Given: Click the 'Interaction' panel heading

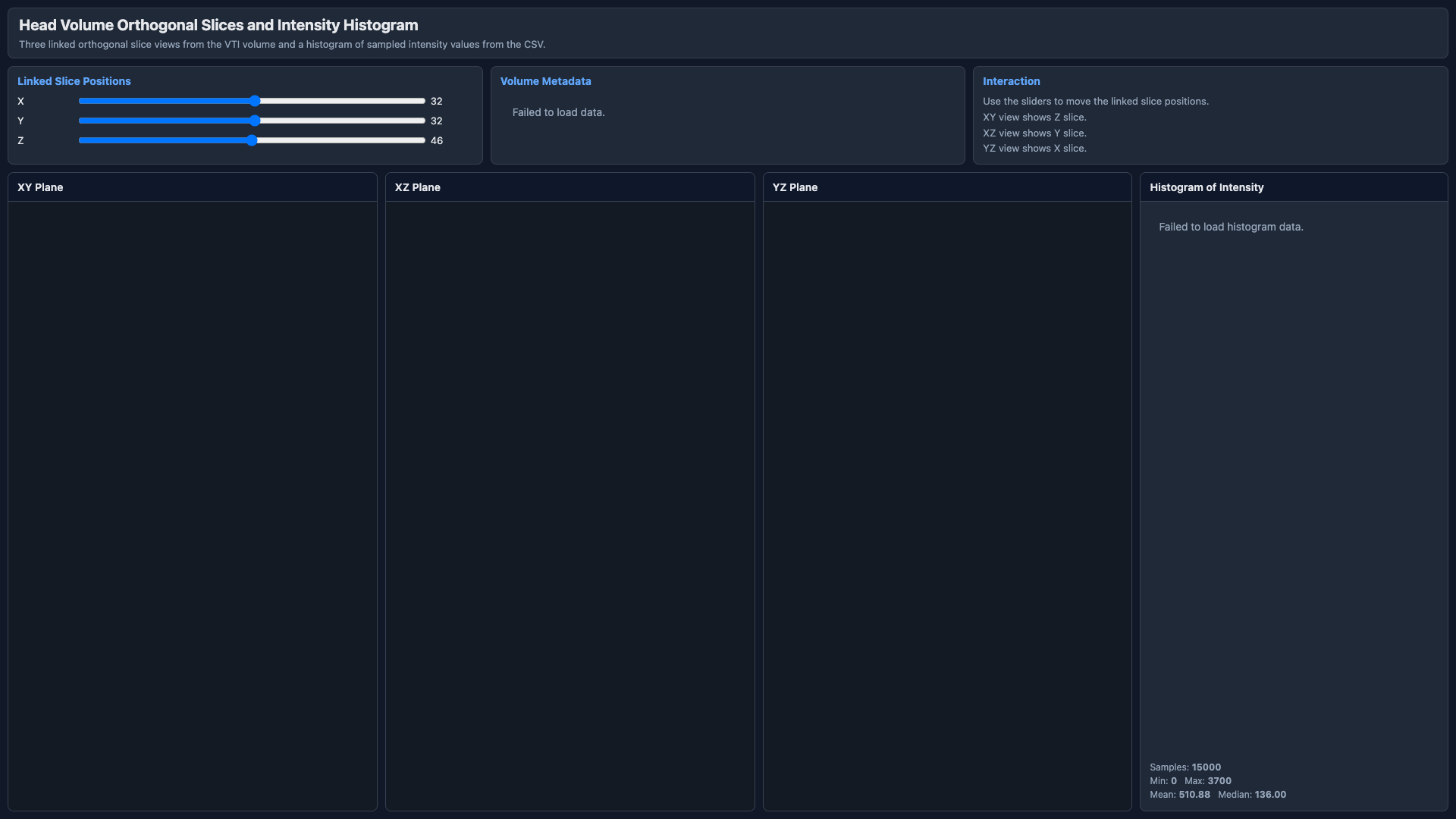Looking at the screenshot, I should click(x=1011, y=81).
